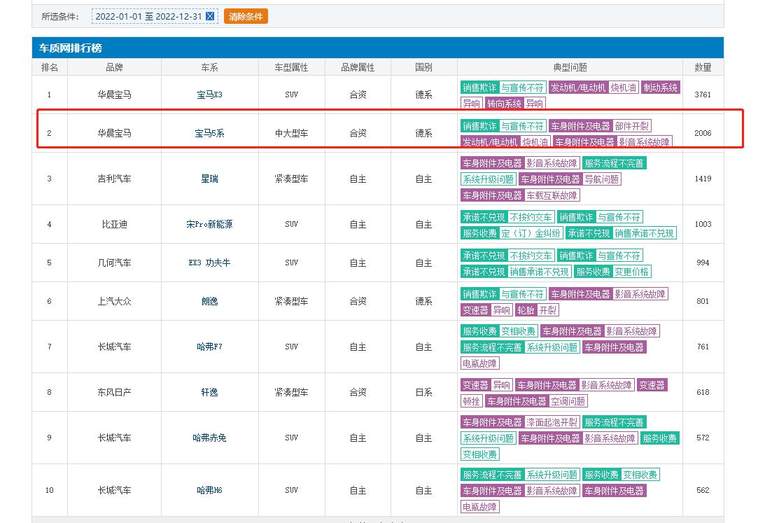Click the 车质网排行榜 table title

tap(70, 48)
